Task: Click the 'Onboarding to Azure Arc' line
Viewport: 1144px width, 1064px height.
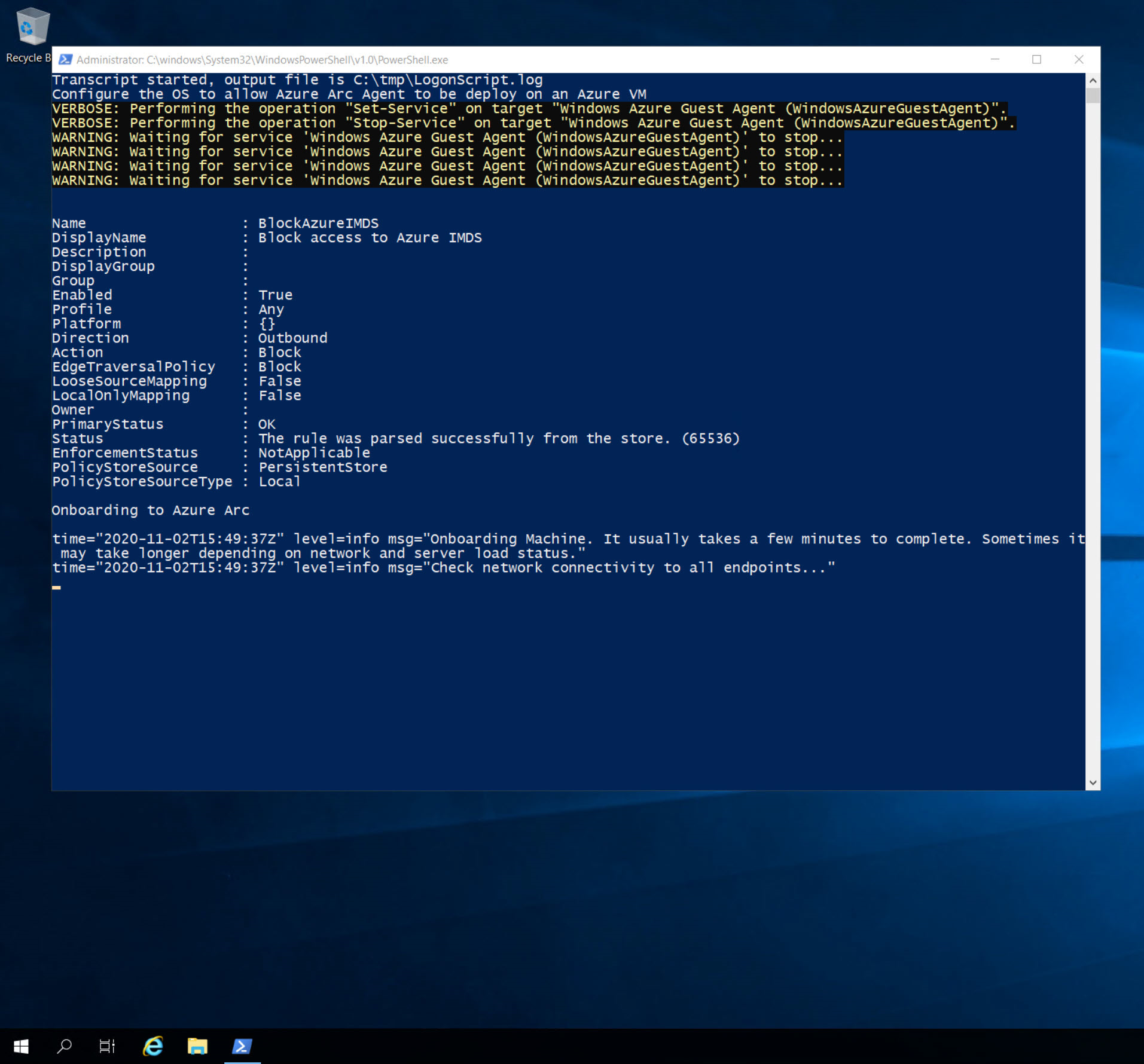Action: [150, 510]
